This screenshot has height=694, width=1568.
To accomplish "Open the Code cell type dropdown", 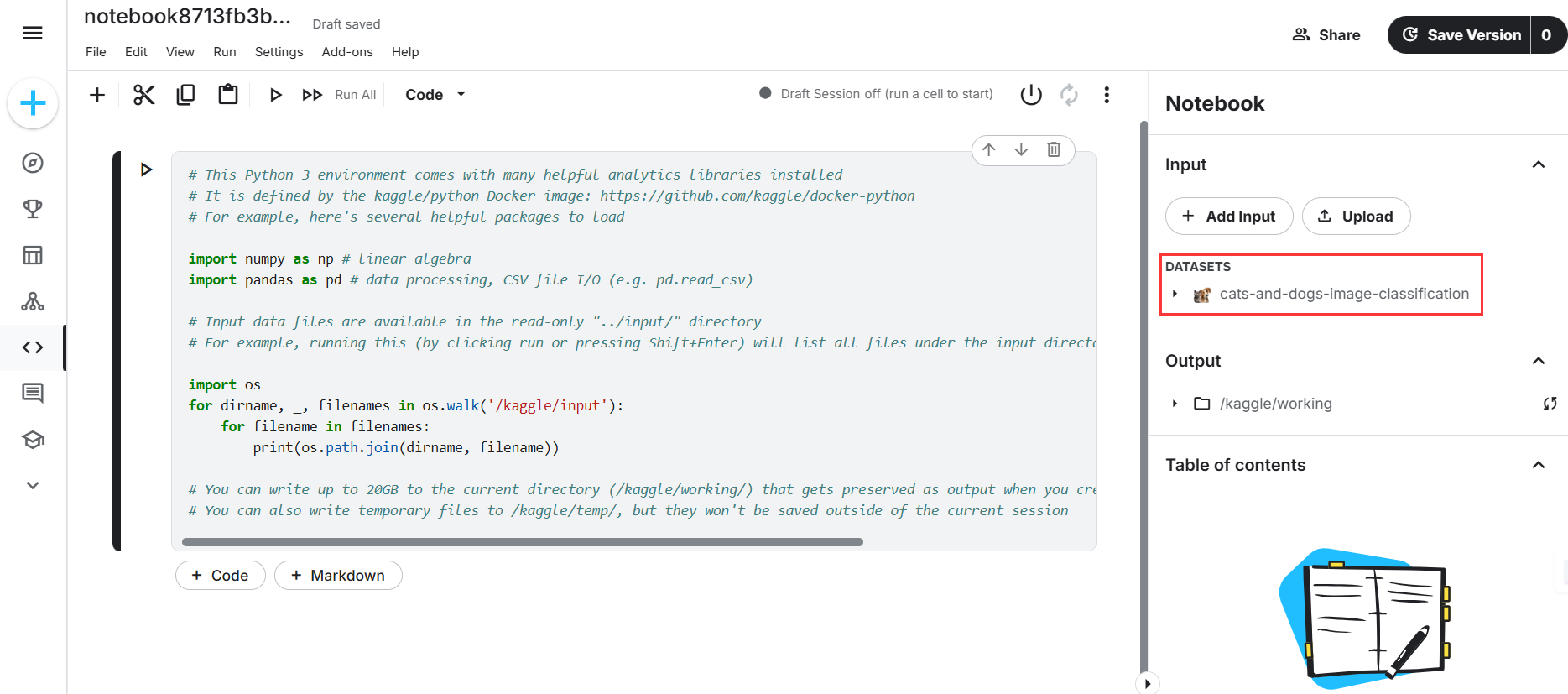I will point(435,95).
